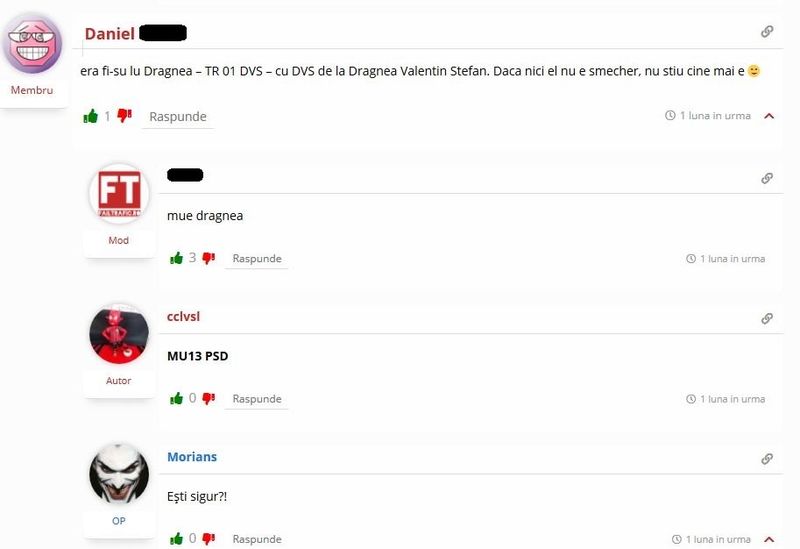This screenshot has width=800, height=549.
Task: Downvote the "mue dragnea" reply
Action: point(209,258)
